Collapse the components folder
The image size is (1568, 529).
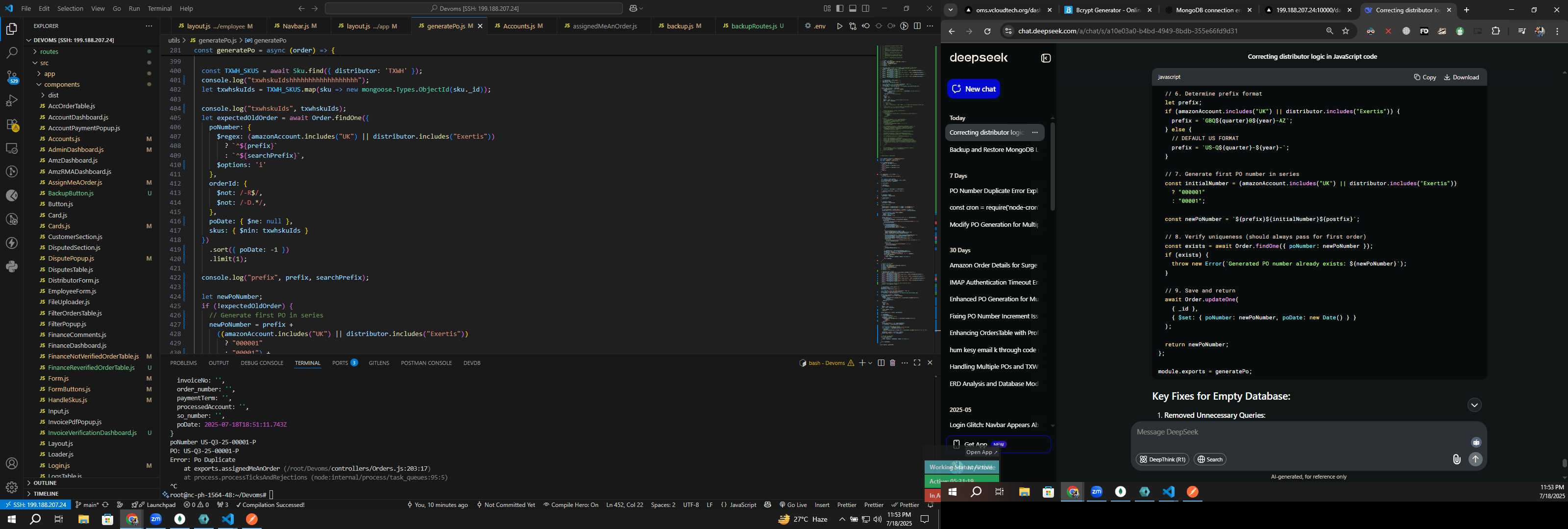[61, 85]
